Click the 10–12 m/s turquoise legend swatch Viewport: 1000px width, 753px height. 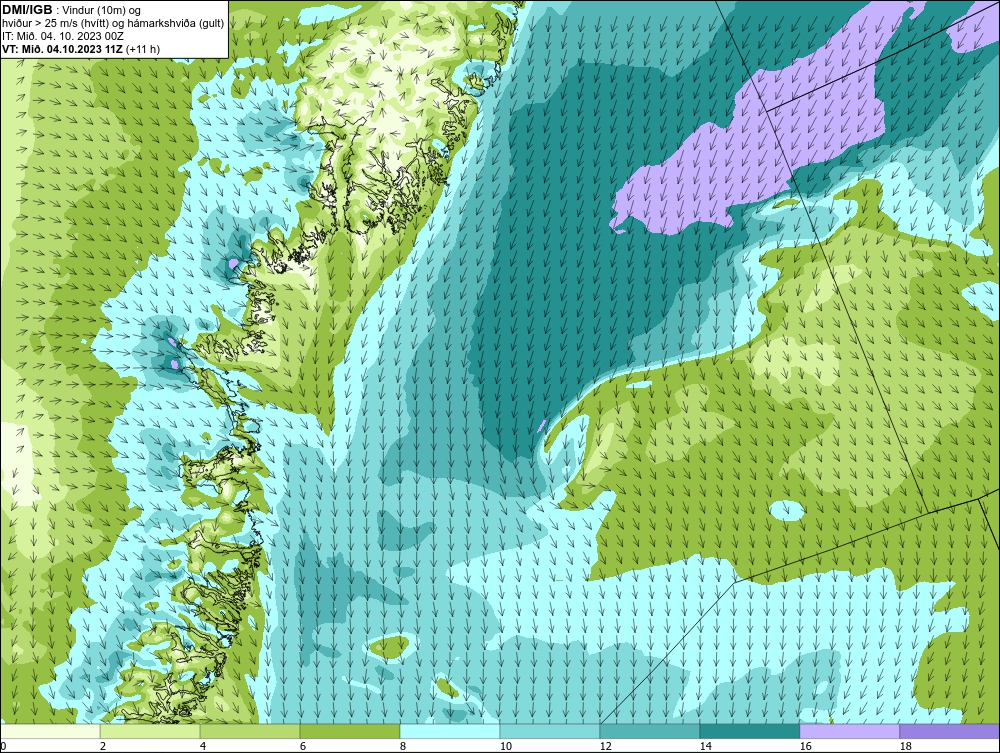click(x=550, y=731)
